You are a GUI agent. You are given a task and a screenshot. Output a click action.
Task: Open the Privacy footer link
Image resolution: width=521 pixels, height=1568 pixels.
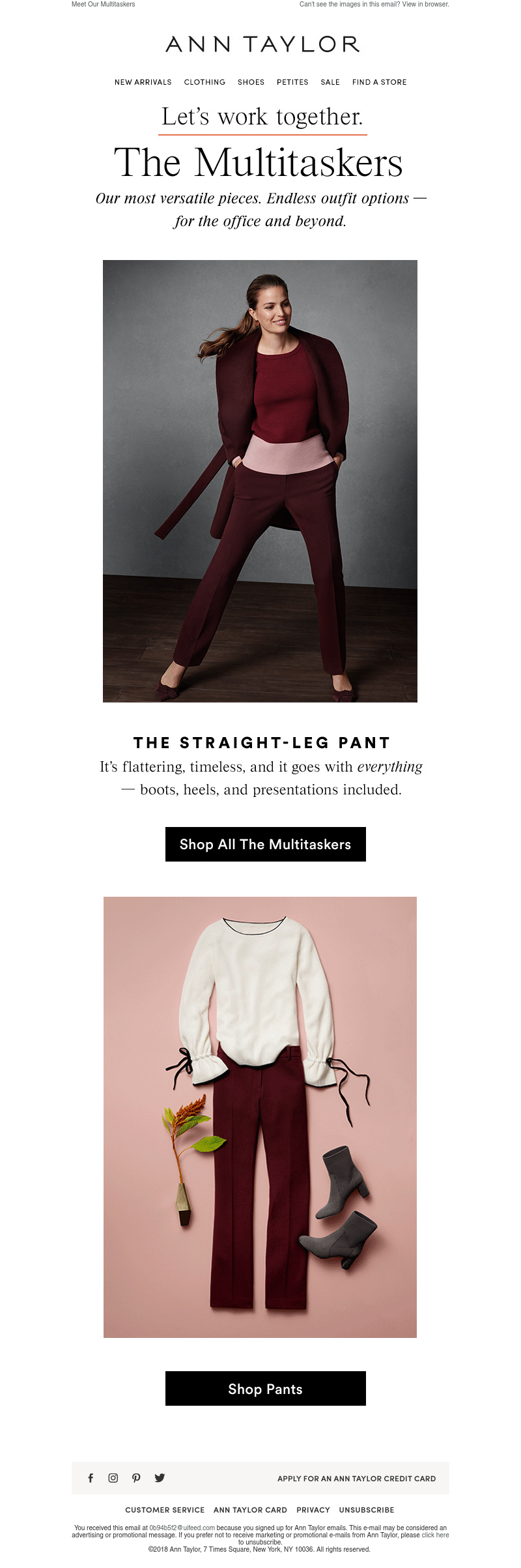click(313, 1509)
